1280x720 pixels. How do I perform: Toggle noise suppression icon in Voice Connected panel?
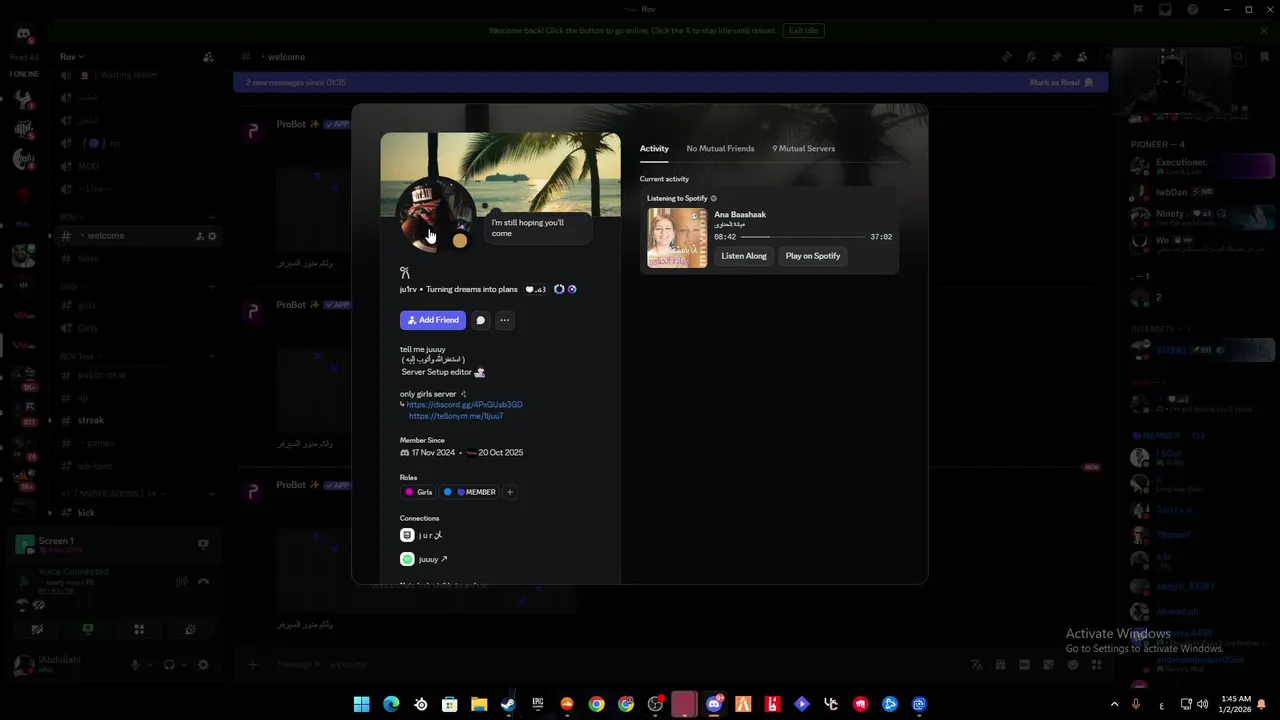[181, 582]
